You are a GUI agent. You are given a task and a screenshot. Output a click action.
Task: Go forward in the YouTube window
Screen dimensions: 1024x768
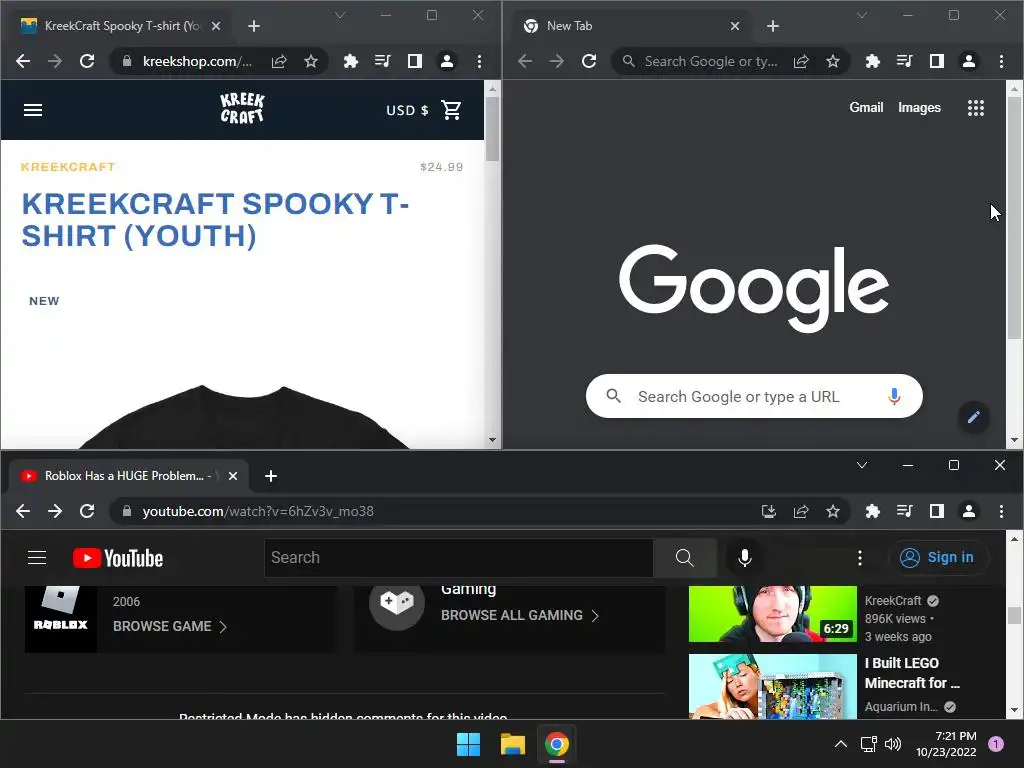point(55,511)
